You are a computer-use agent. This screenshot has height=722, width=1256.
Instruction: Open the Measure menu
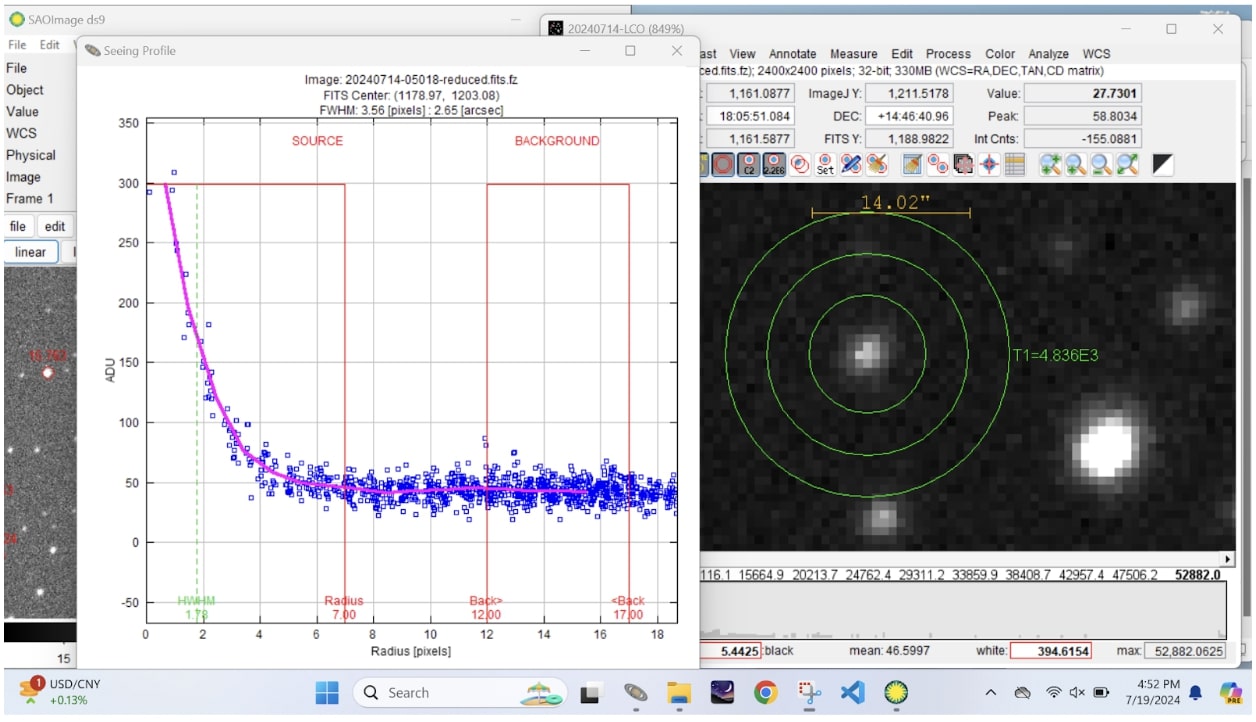[853, 54]
